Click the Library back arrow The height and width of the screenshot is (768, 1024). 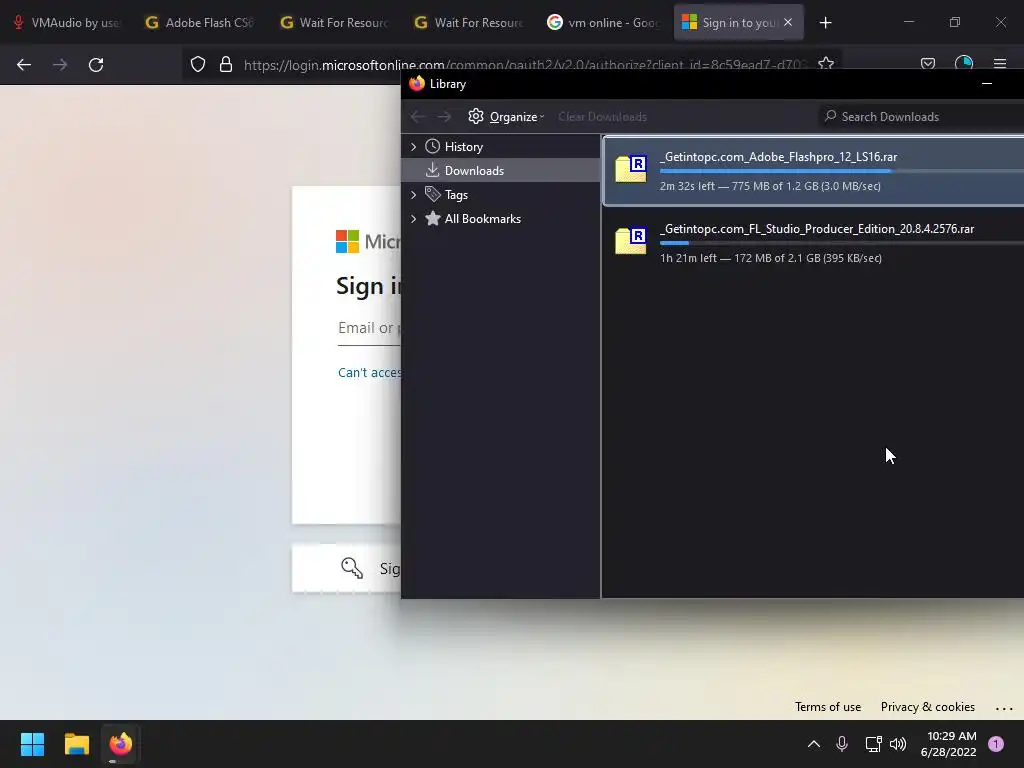[x=417, y=117]
